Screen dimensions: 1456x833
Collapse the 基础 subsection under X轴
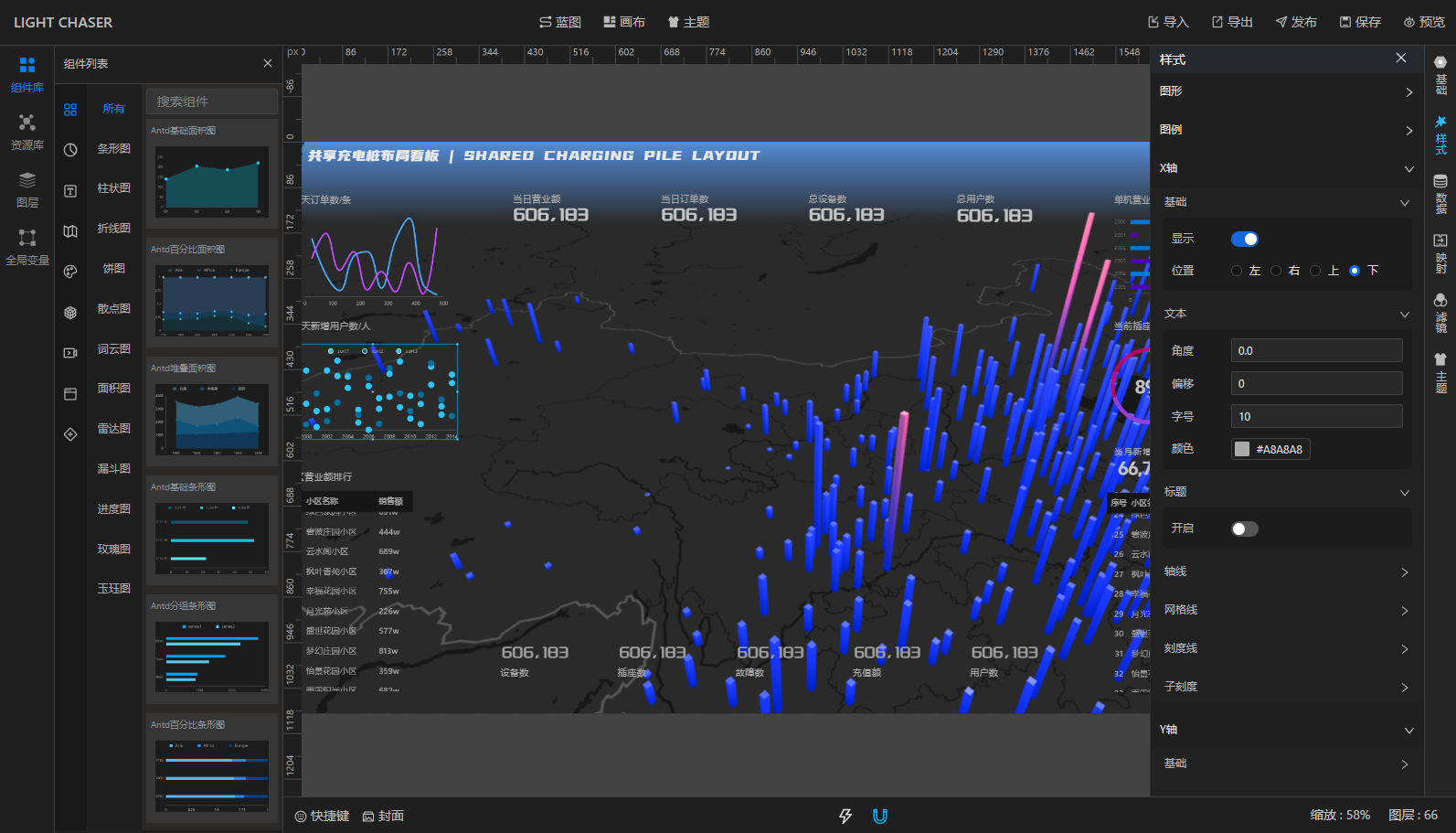tap(1287, 202)
